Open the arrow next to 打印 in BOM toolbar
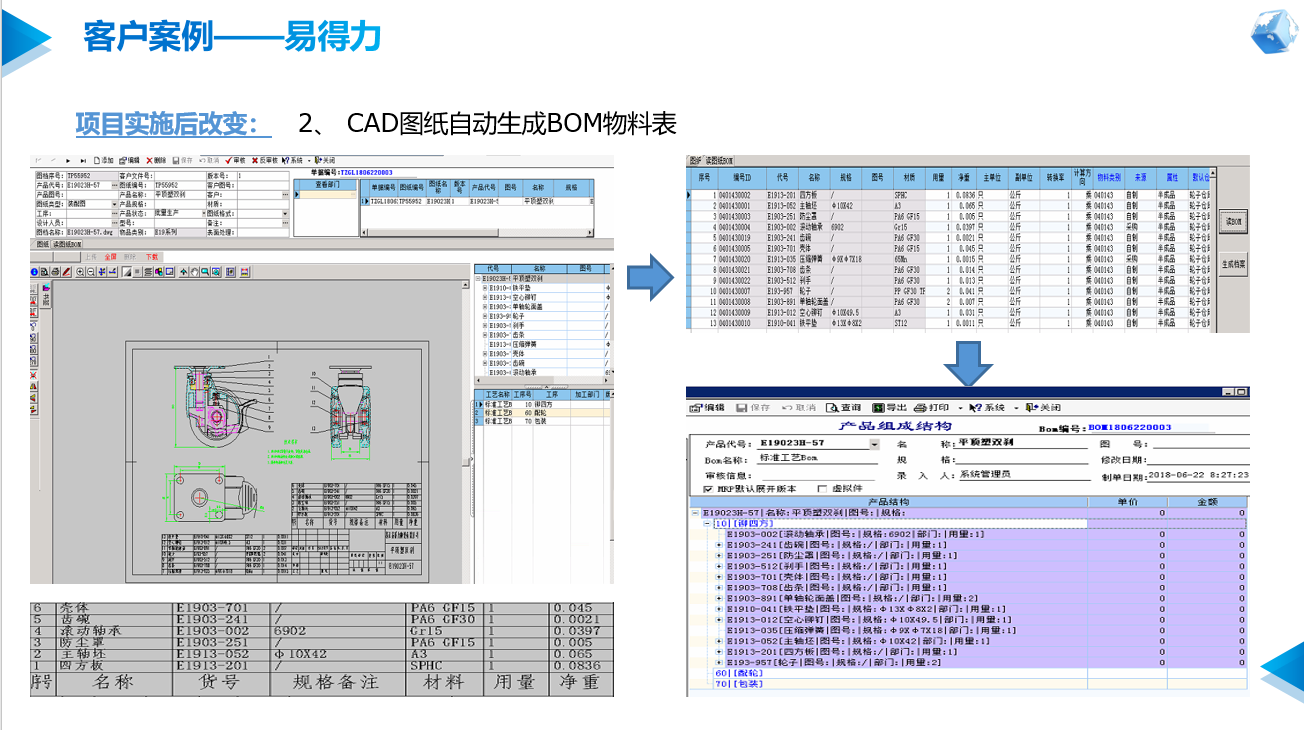This screenshot has height=730, width=1304. (x=960, y=408)
